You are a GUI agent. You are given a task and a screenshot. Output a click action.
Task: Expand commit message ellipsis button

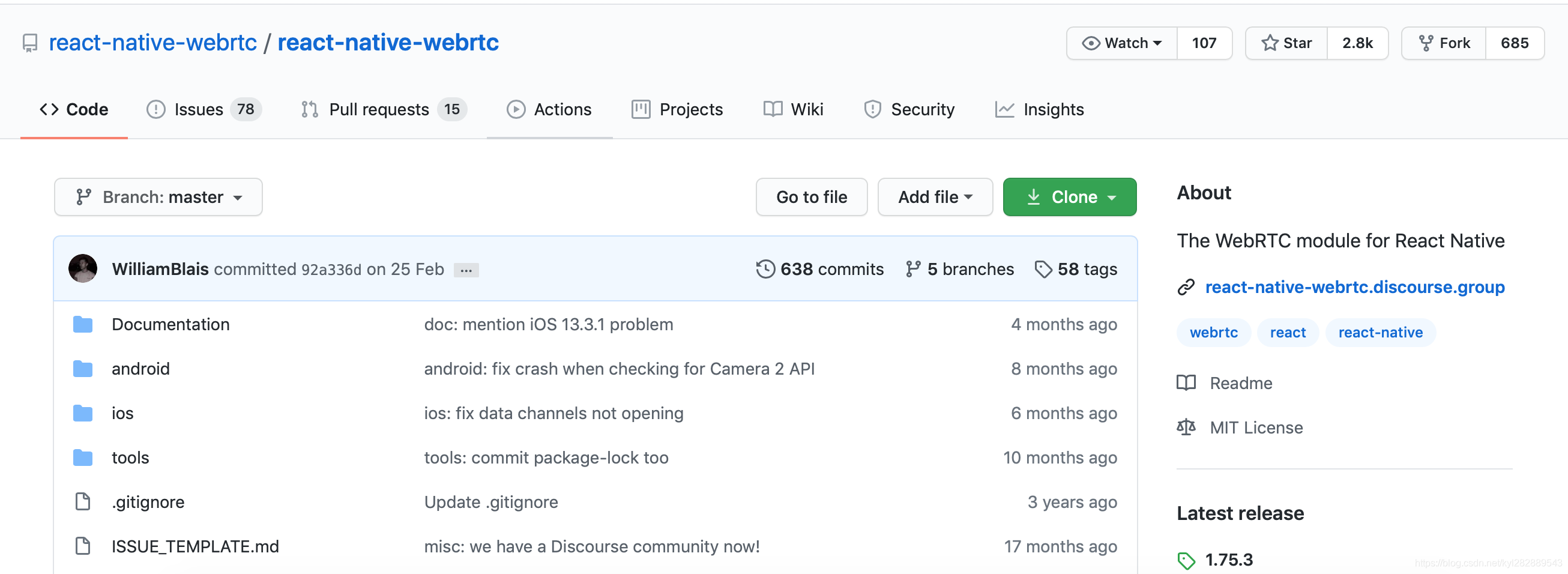point(466,270)
